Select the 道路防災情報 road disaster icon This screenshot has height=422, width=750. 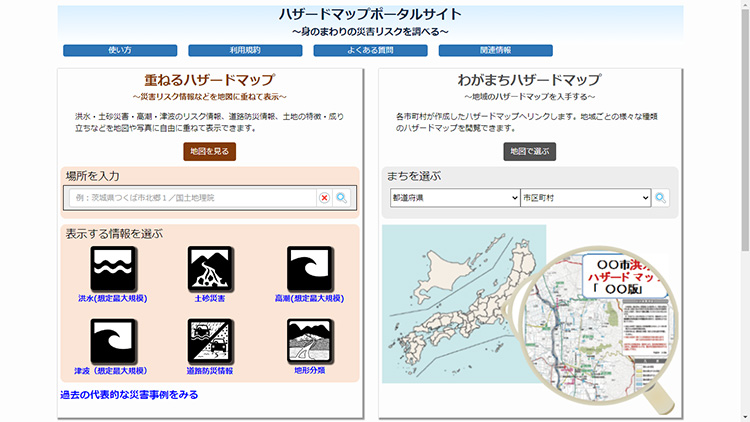(210, 341)
